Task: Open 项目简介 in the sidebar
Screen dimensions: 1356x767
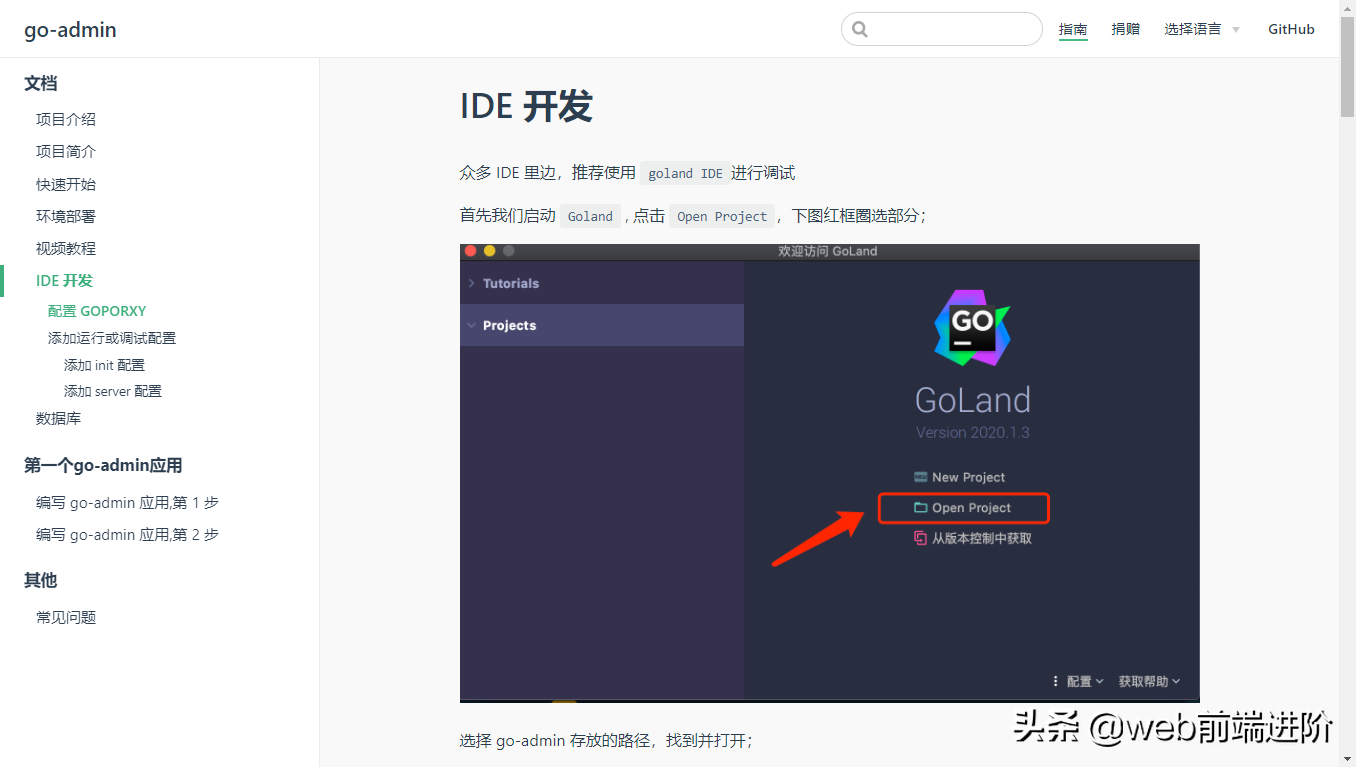Action: [x=66, y=151]
